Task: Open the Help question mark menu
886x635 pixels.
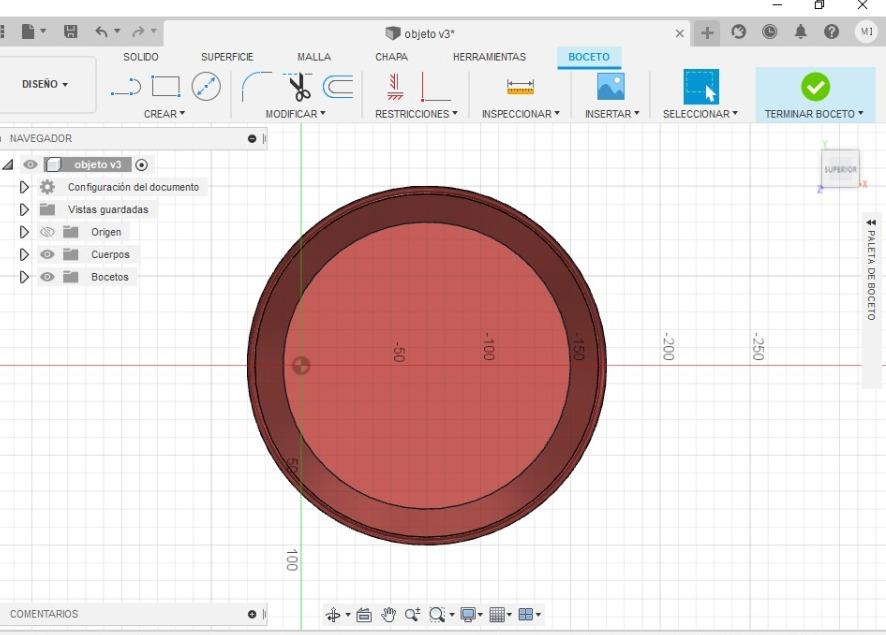Action: click(x=831, y=32)
